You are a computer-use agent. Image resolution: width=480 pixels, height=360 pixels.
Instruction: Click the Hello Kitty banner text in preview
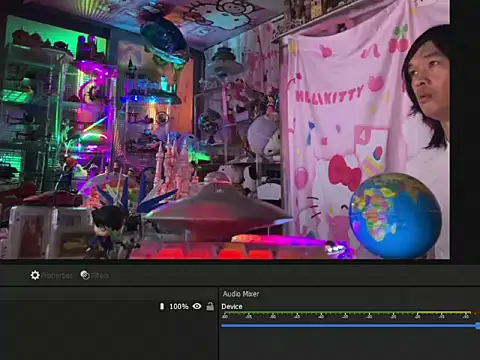tap(329, 94)
